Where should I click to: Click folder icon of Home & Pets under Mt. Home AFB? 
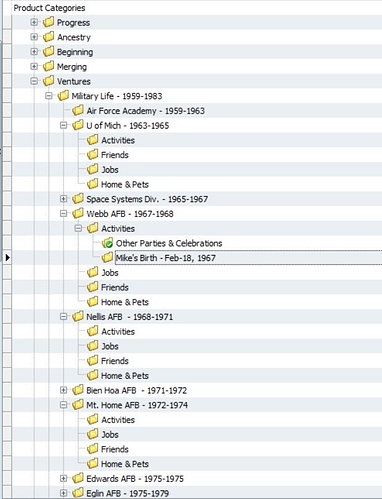(92, 463)
